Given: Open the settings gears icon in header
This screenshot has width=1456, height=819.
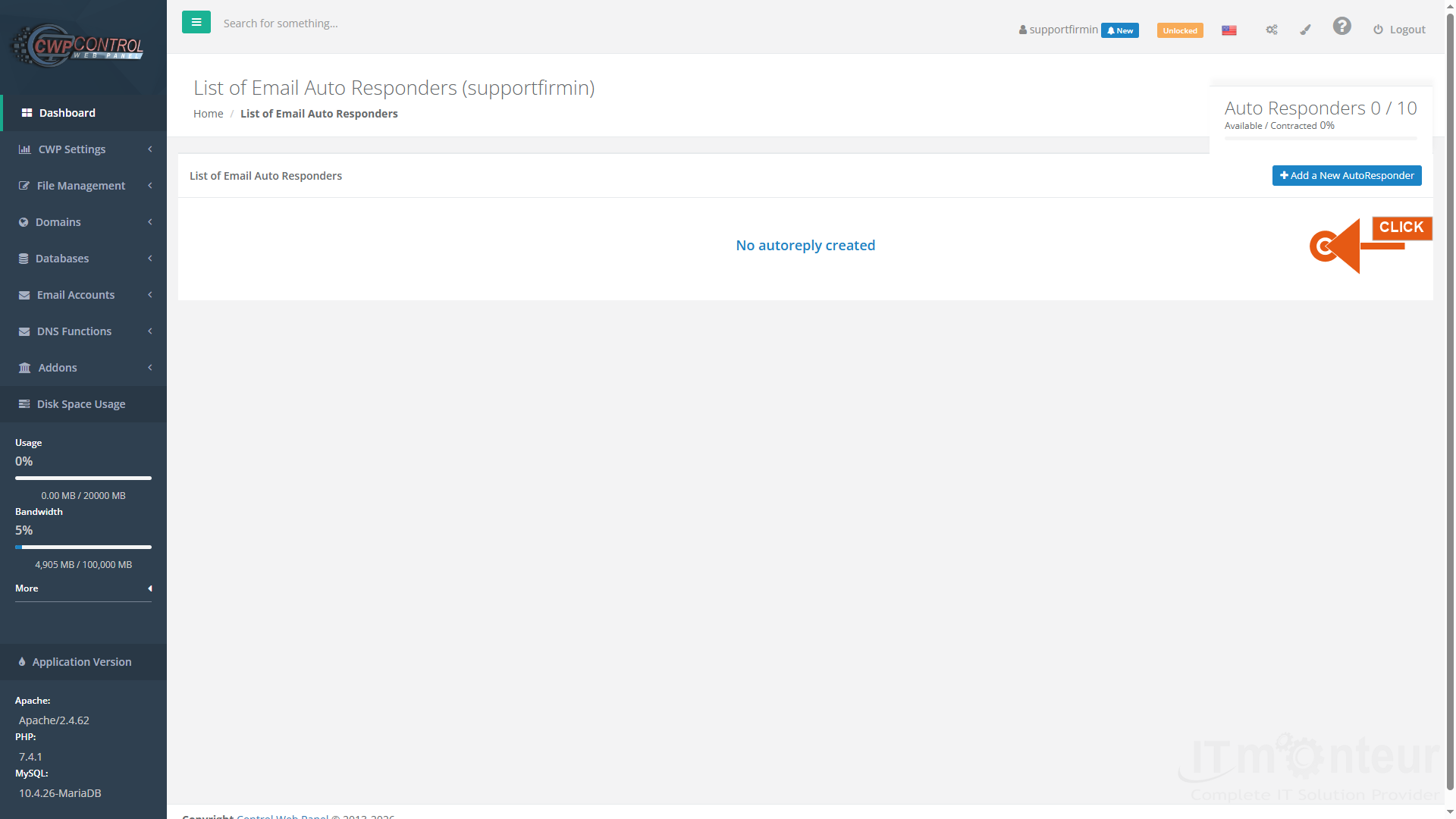Looking at the screenshot, I should tap(1272, 30).
